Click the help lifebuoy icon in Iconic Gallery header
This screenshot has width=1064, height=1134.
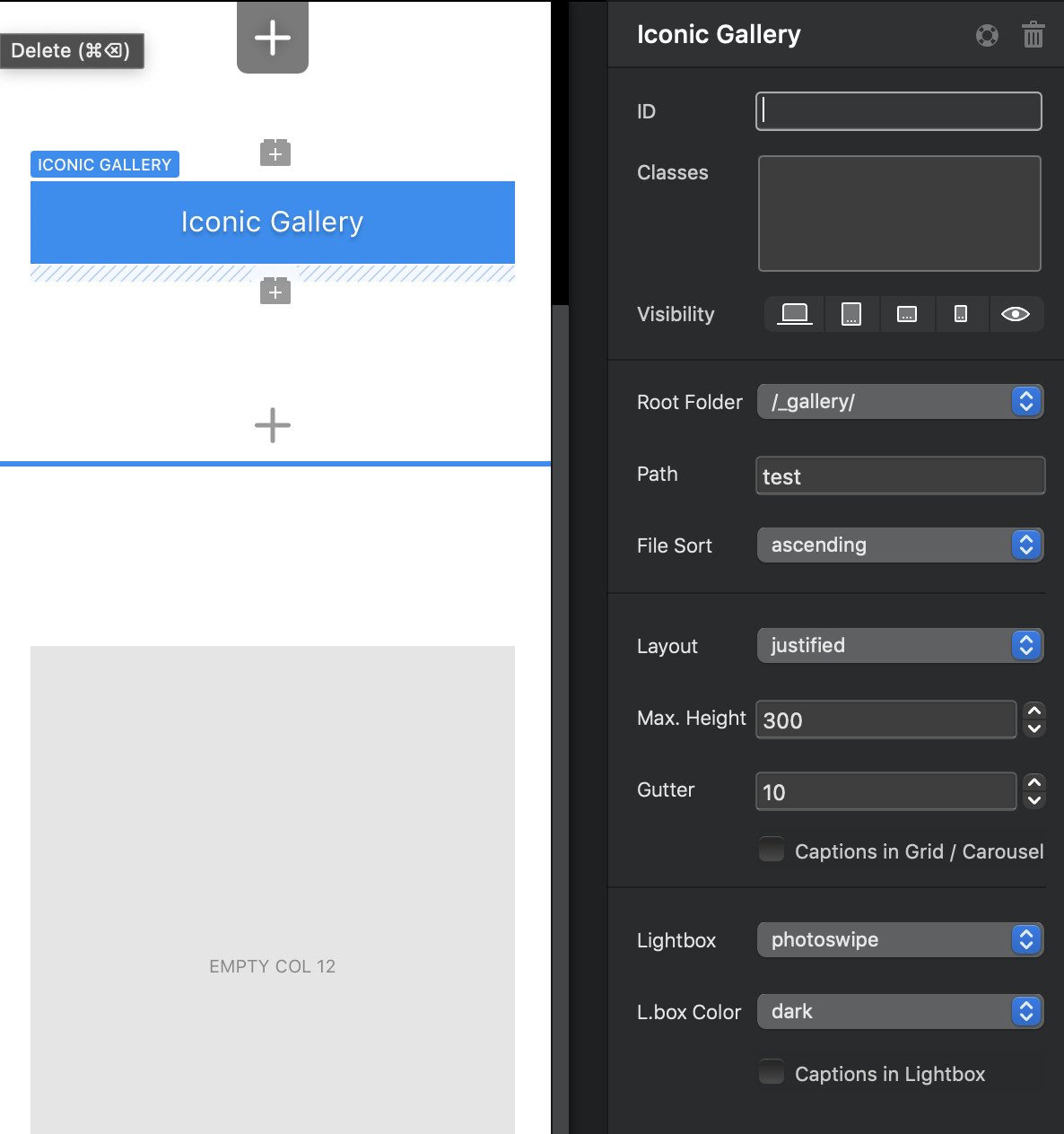[987, 35]
